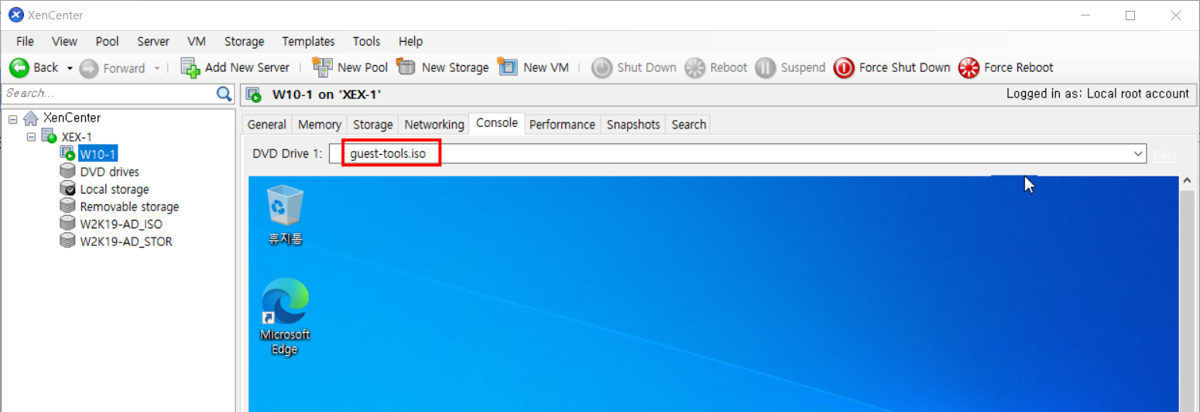The height and width of the screenshot is (412, 1200).
Task: Open the DVD Drive 1 ISO dropdown
Action: pos(1139,155)
